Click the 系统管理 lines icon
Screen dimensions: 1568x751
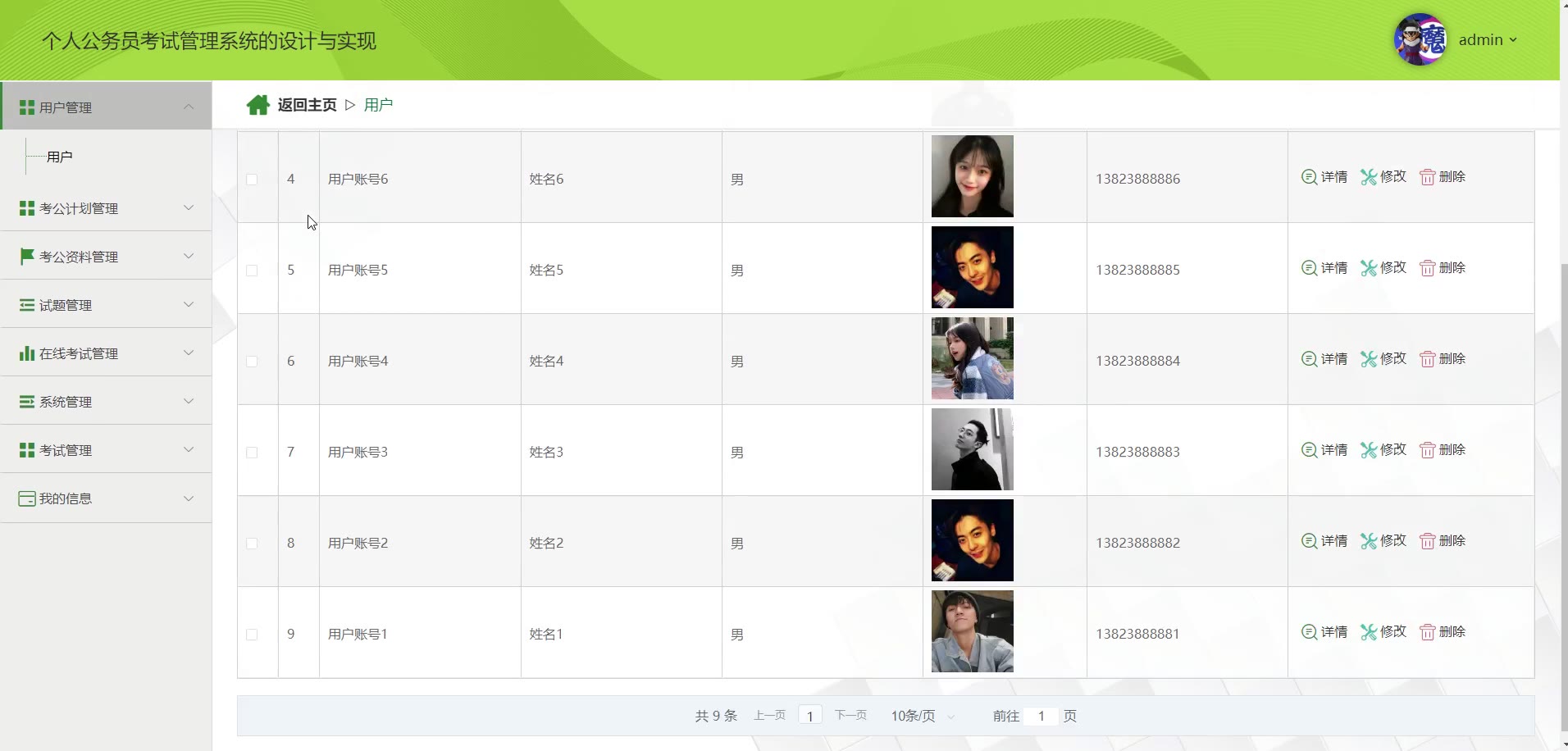(27, 402)
